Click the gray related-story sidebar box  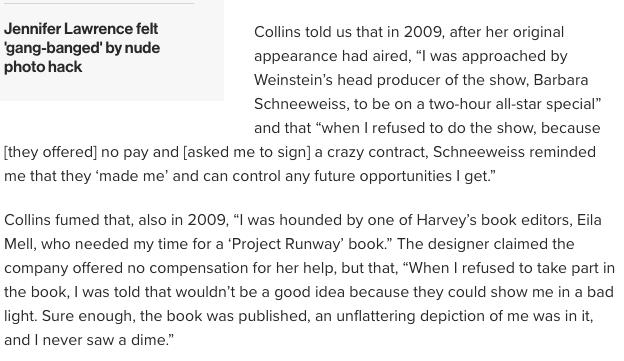[112, 50]
